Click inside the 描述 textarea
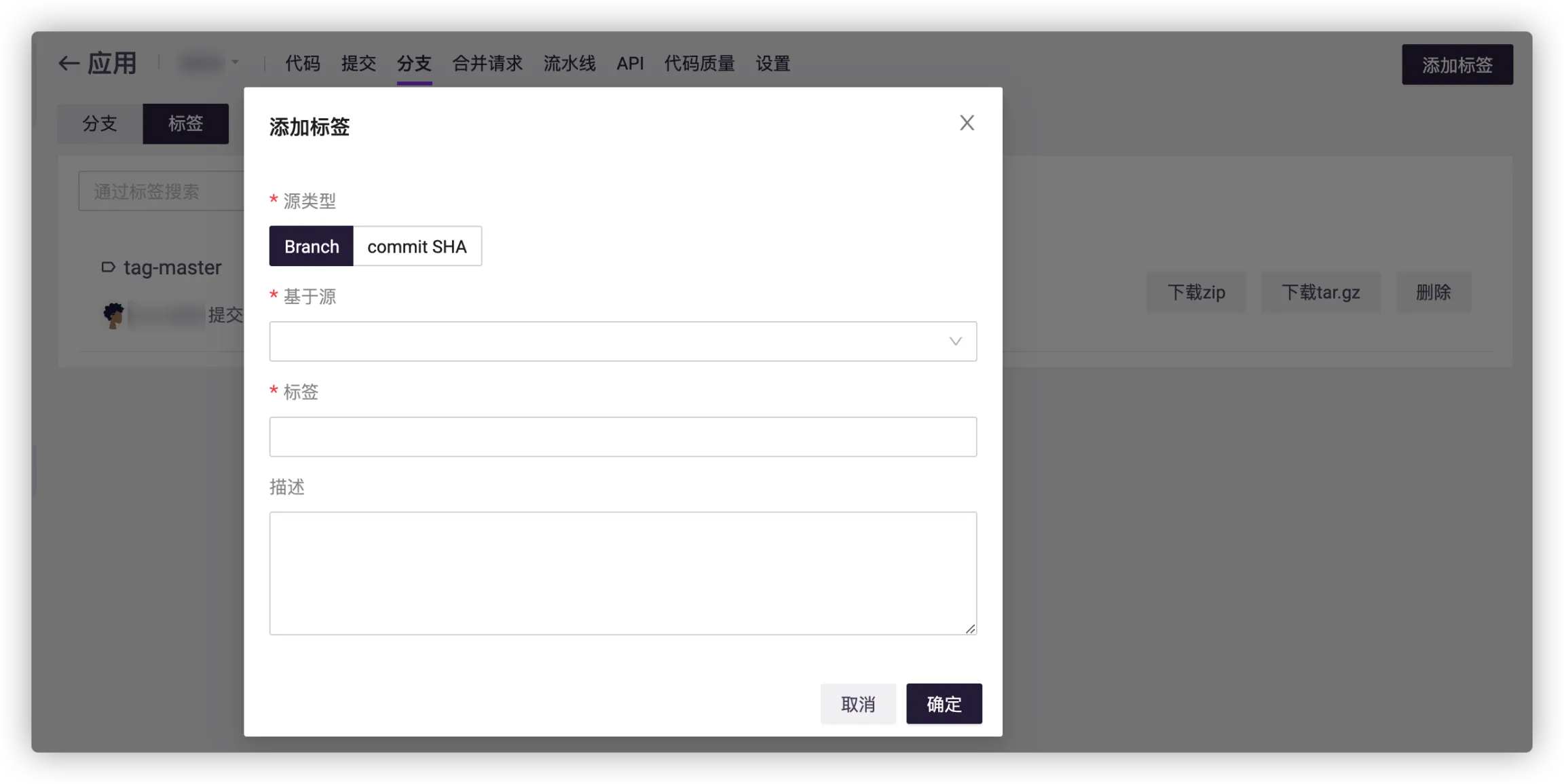 coord(622,573)
